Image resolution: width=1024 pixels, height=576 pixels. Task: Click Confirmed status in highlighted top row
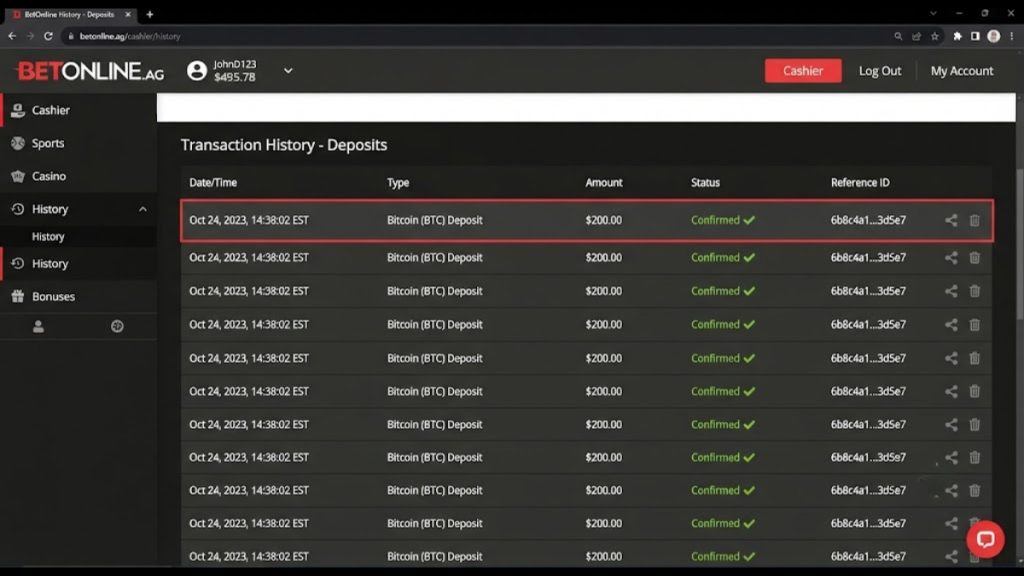click(x=722, y=221)
